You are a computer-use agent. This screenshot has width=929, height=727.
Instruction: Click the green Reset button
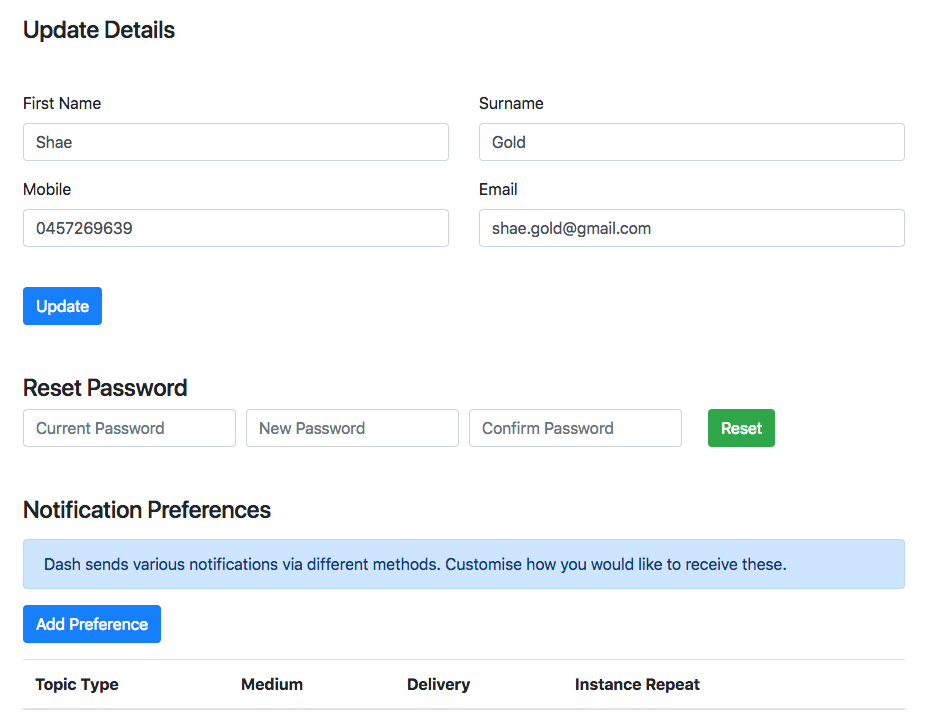741,428
